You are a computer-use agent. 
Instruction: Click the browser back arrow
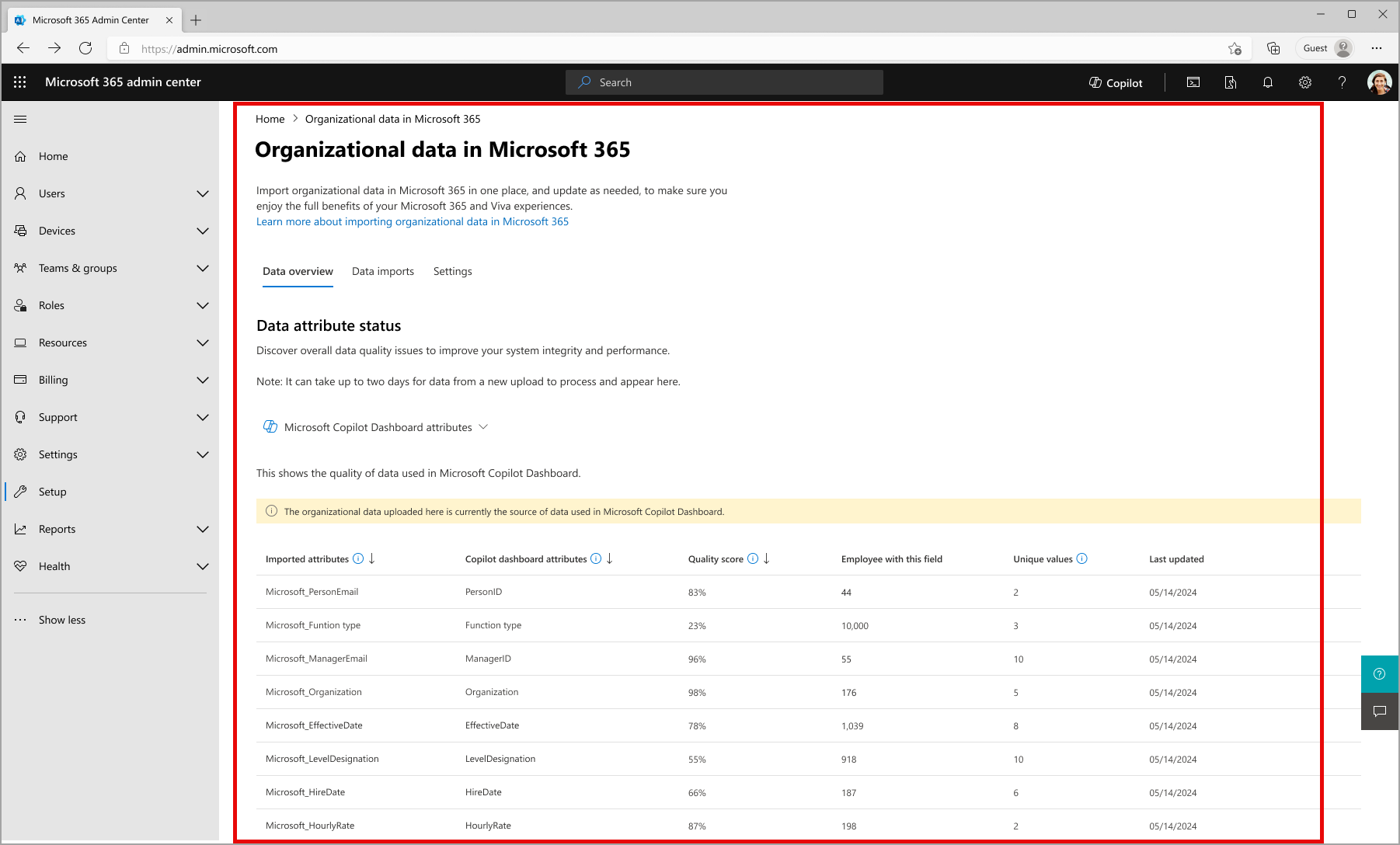(x=23, y=48)
